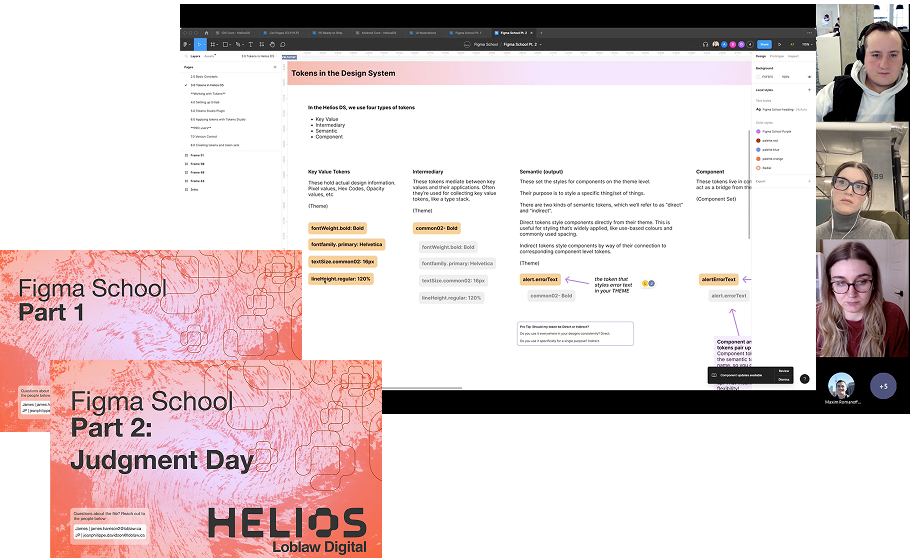910x558 pixels.
Task: Click the background color fill swatch
Action: click(x=758, y=77)
